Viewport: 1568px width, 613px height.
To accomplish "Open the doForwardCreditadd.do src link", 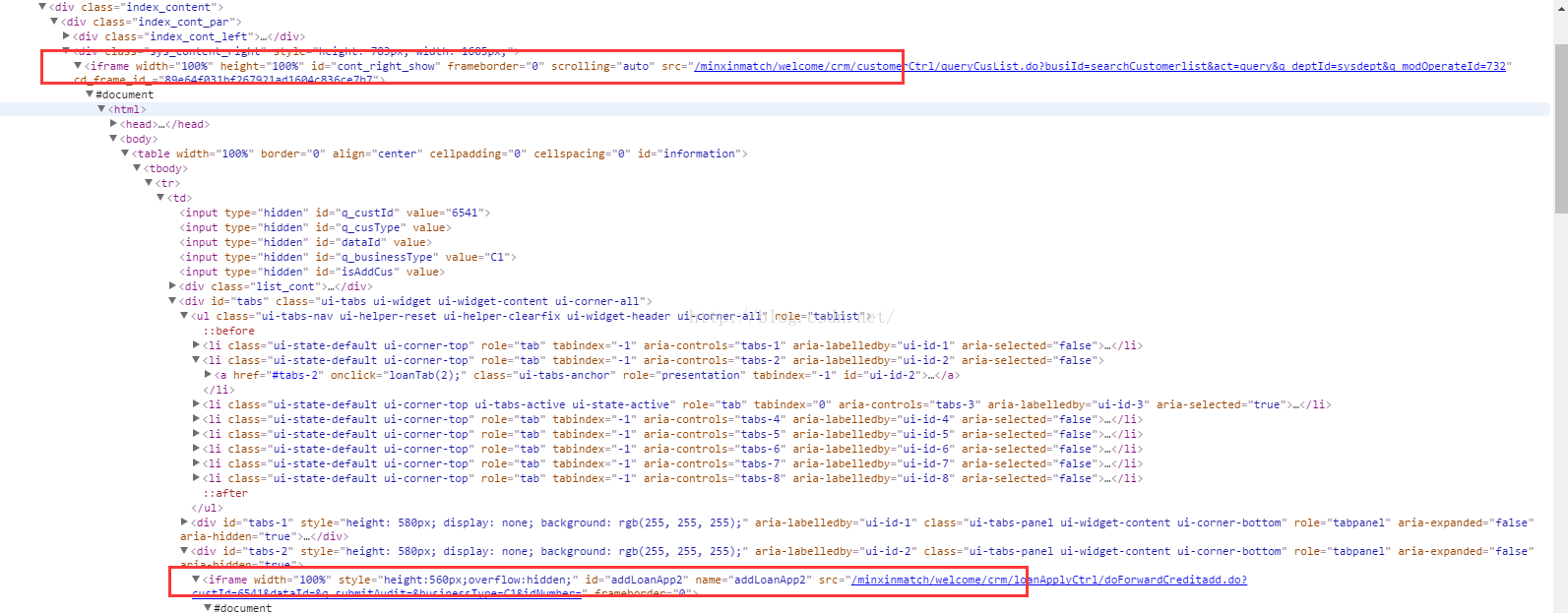I will [1048, 580].
